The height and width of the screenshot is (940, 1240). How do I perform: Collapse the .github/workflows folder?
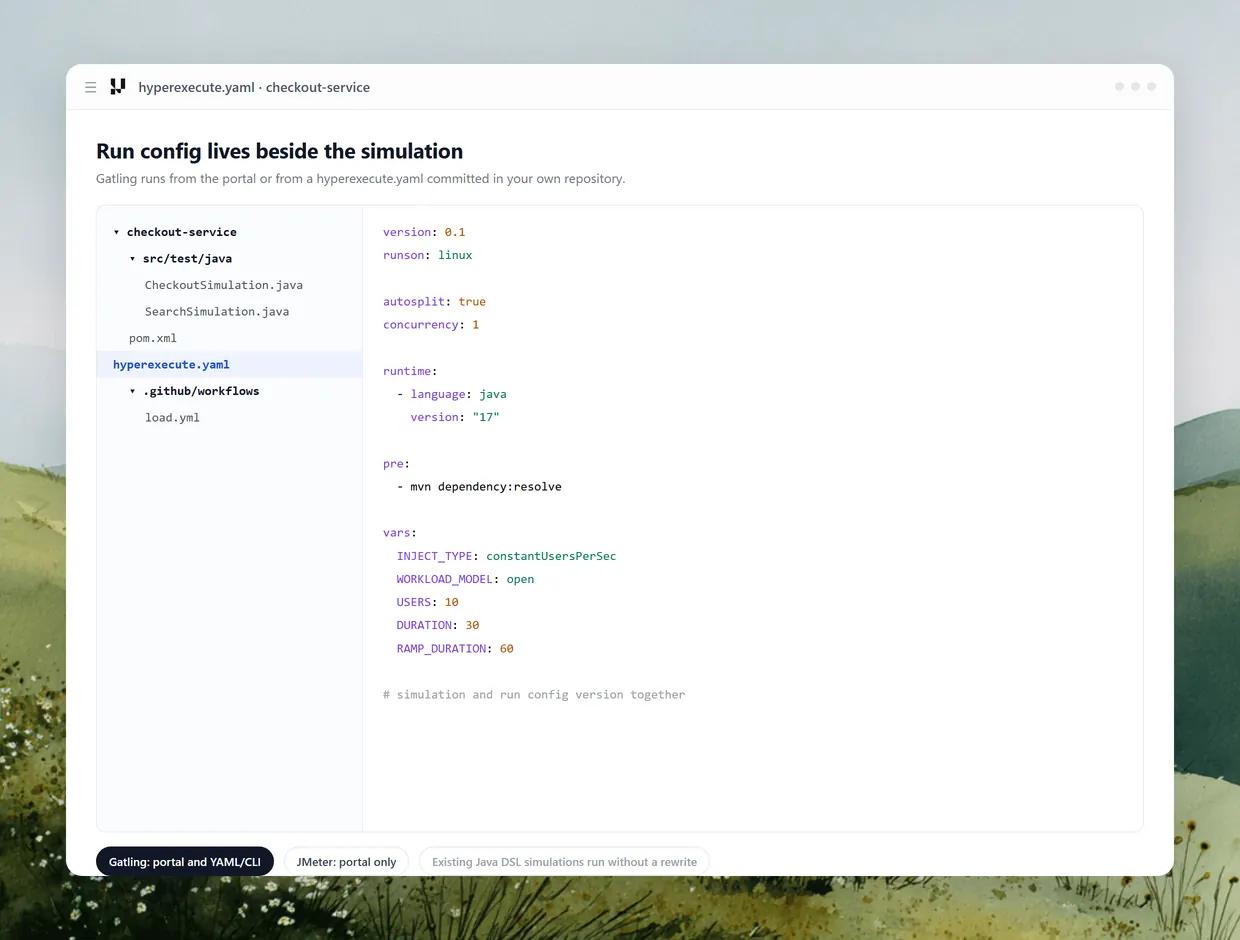pos(132,391)
